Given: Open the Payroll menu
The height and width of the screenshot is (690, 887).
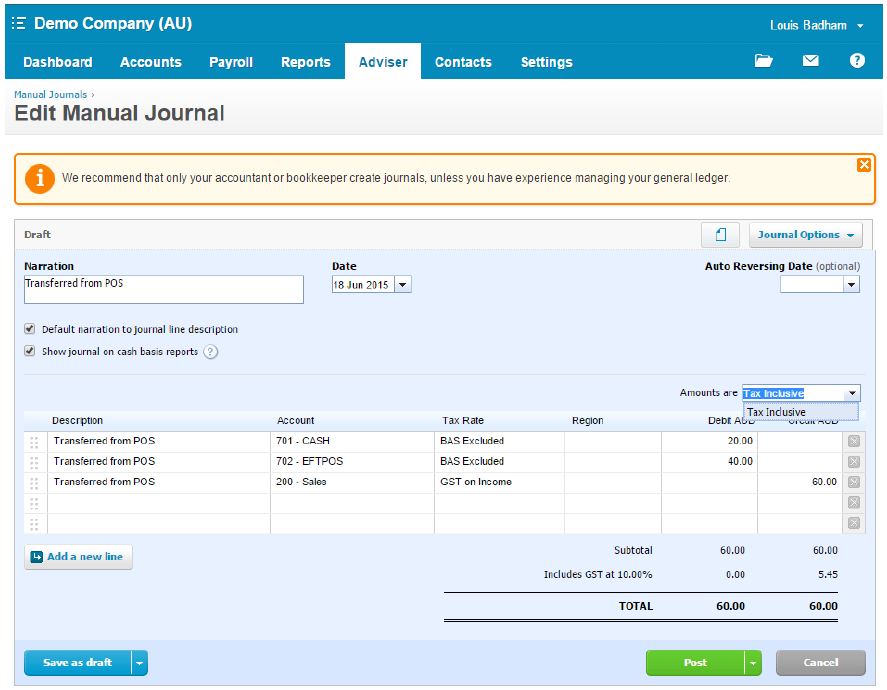Looking at the screenshot, I should click(x=231, y=62).
